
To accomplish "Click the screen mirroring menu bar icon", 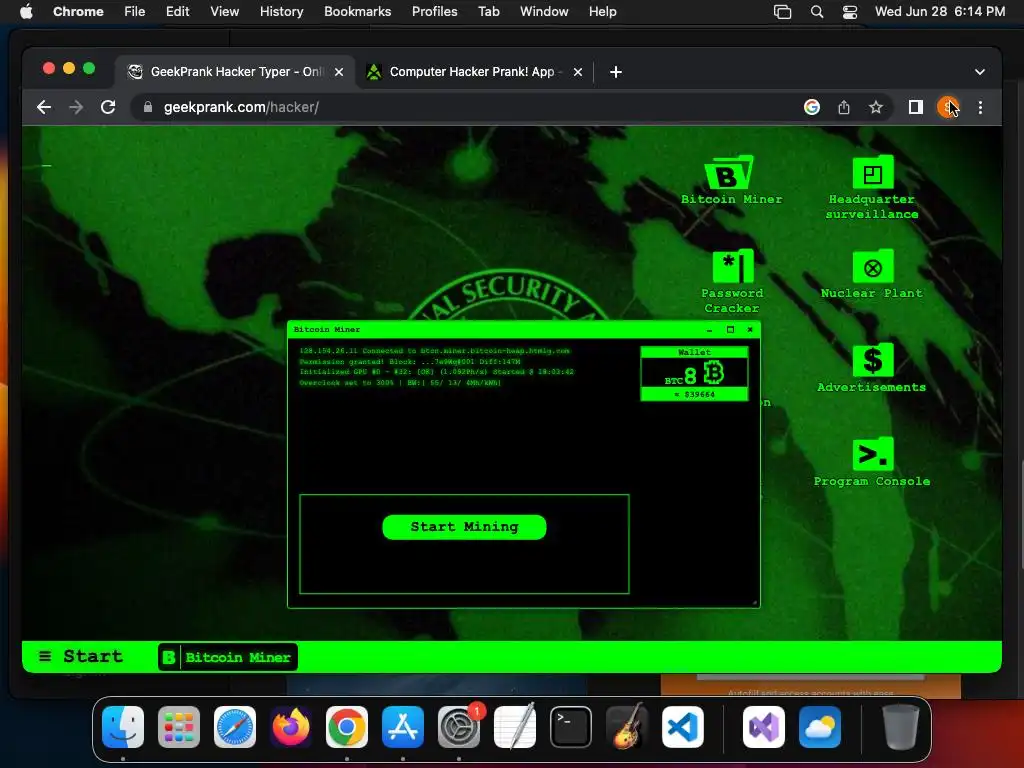I will point(782,12).
